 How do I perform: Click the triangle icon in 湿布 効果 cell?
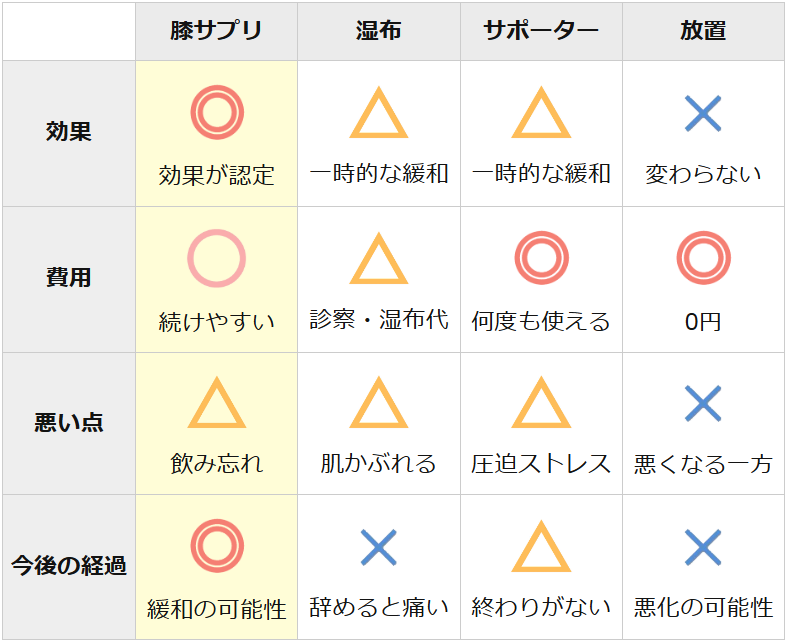click(x=379, y=115)
